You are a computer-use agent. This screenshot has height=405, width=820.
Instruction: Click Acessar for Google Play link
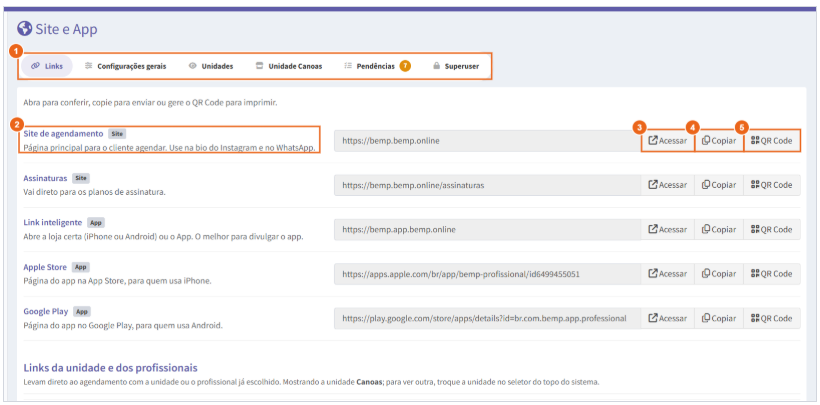click(668, 318)
